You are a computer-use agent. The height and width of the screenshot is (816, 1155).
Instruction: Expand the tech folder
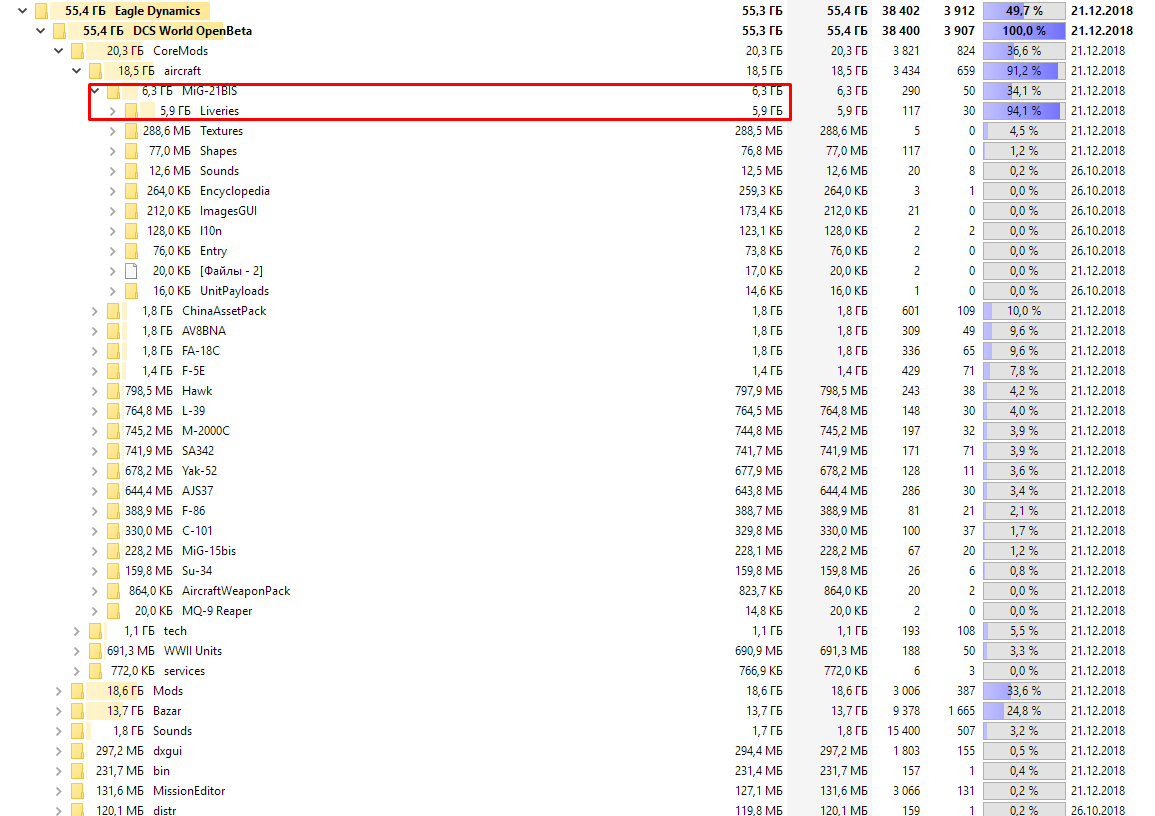coord(77,630)
